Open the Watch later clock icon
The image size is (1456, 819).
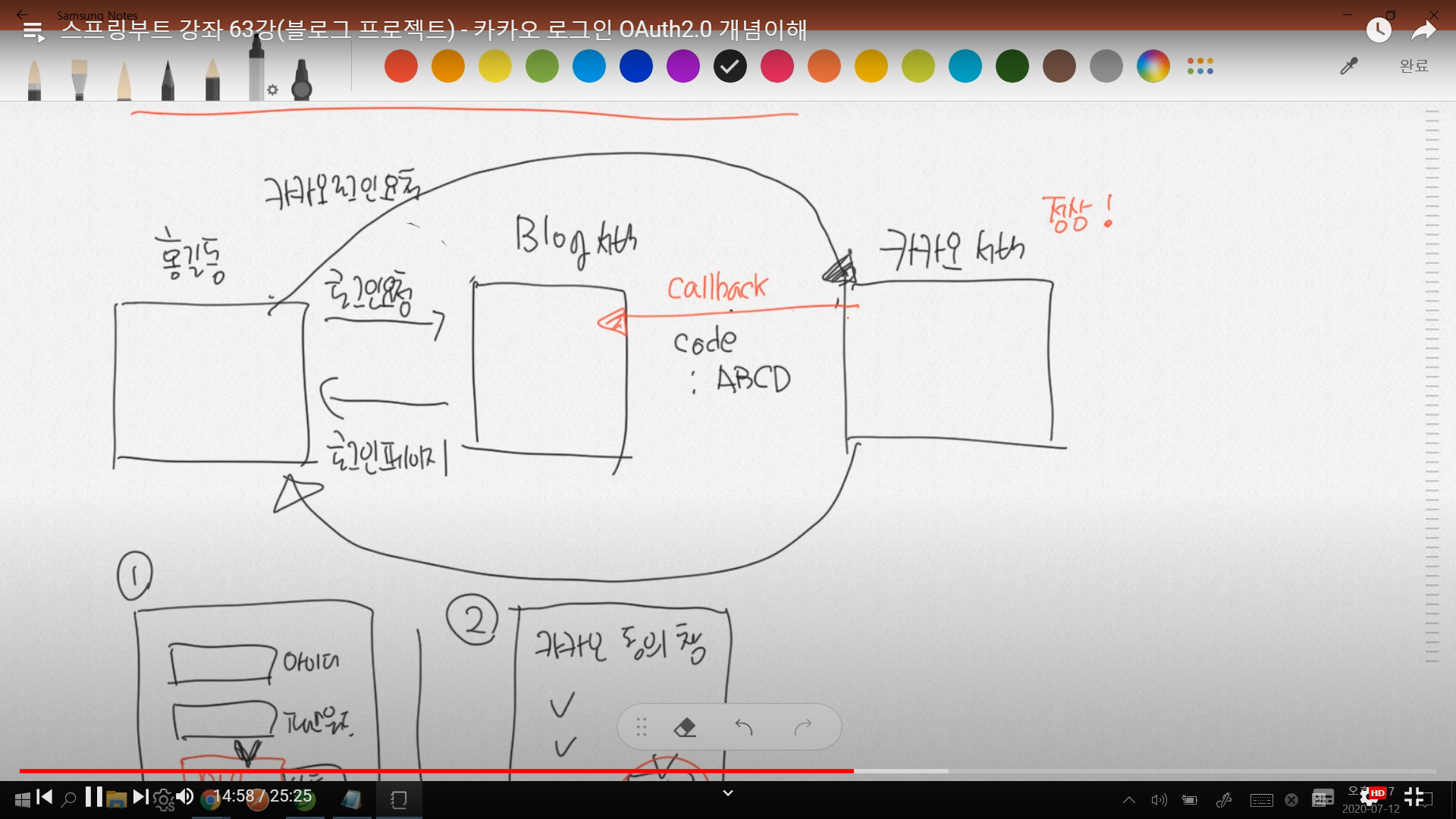[x=1379, y=30]
